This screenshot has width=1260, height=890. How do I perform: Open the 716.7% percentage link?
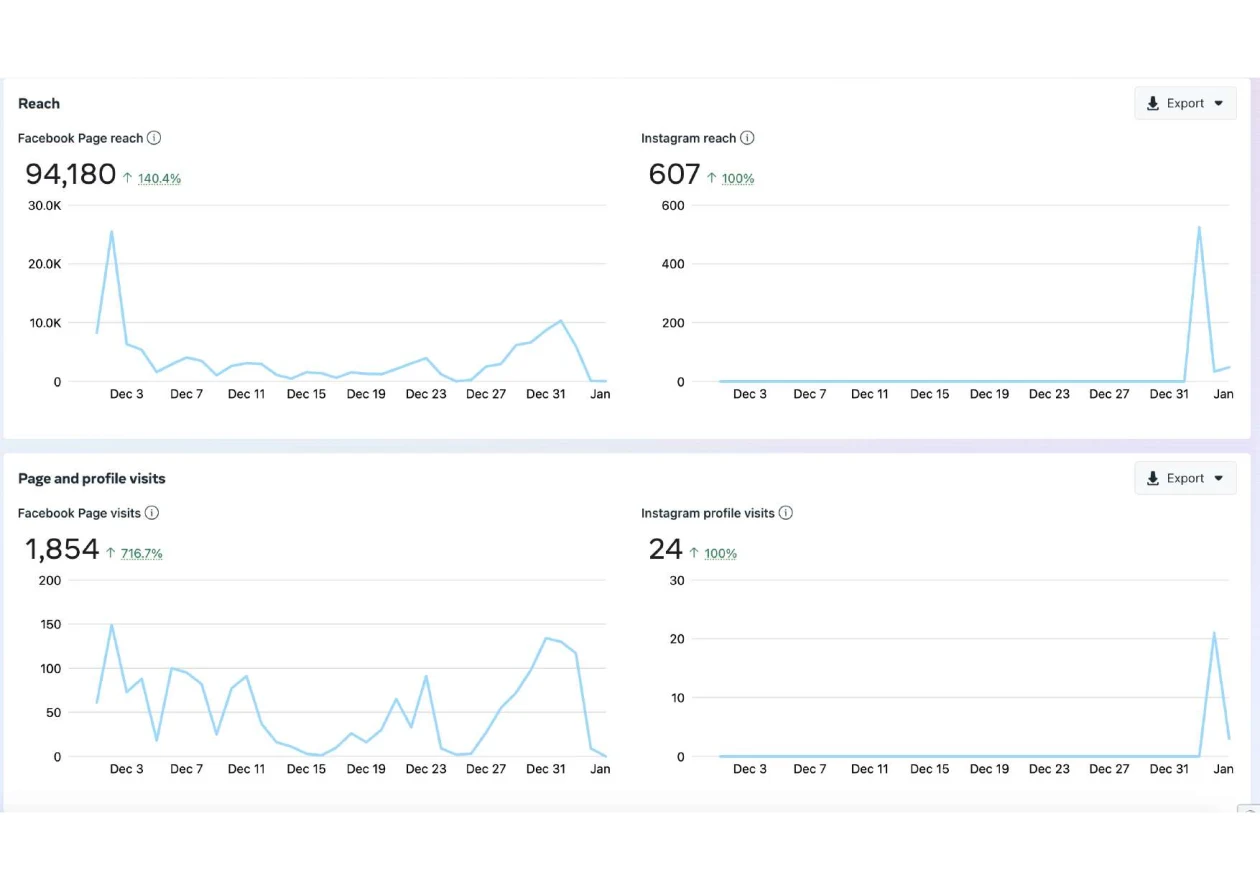tap(143, 553)
